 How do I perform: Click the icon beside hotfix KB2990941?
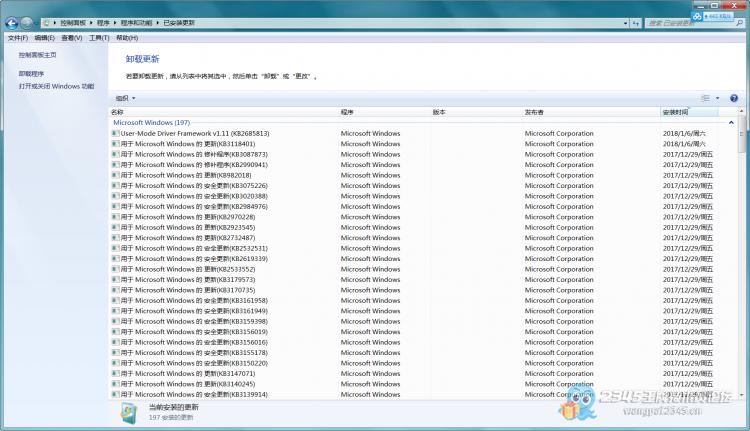115,165
